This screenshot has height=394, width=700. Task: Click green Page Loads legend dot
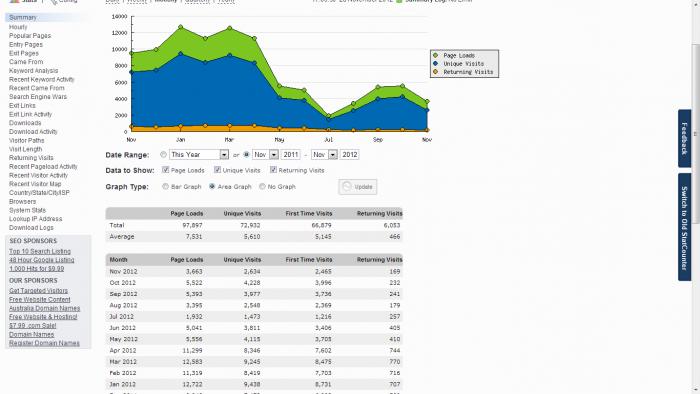click(x=435, y=55)
